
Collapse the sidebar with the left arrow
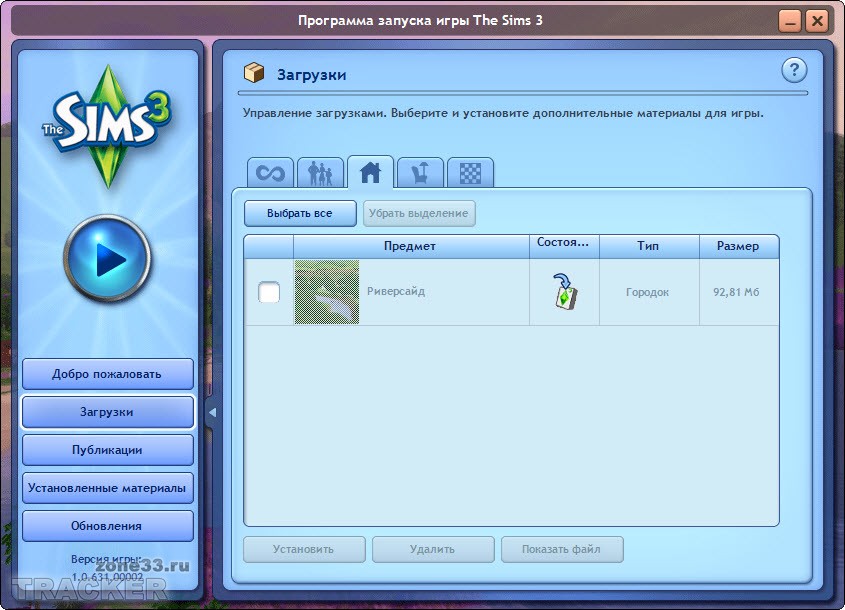coord(212,412)
